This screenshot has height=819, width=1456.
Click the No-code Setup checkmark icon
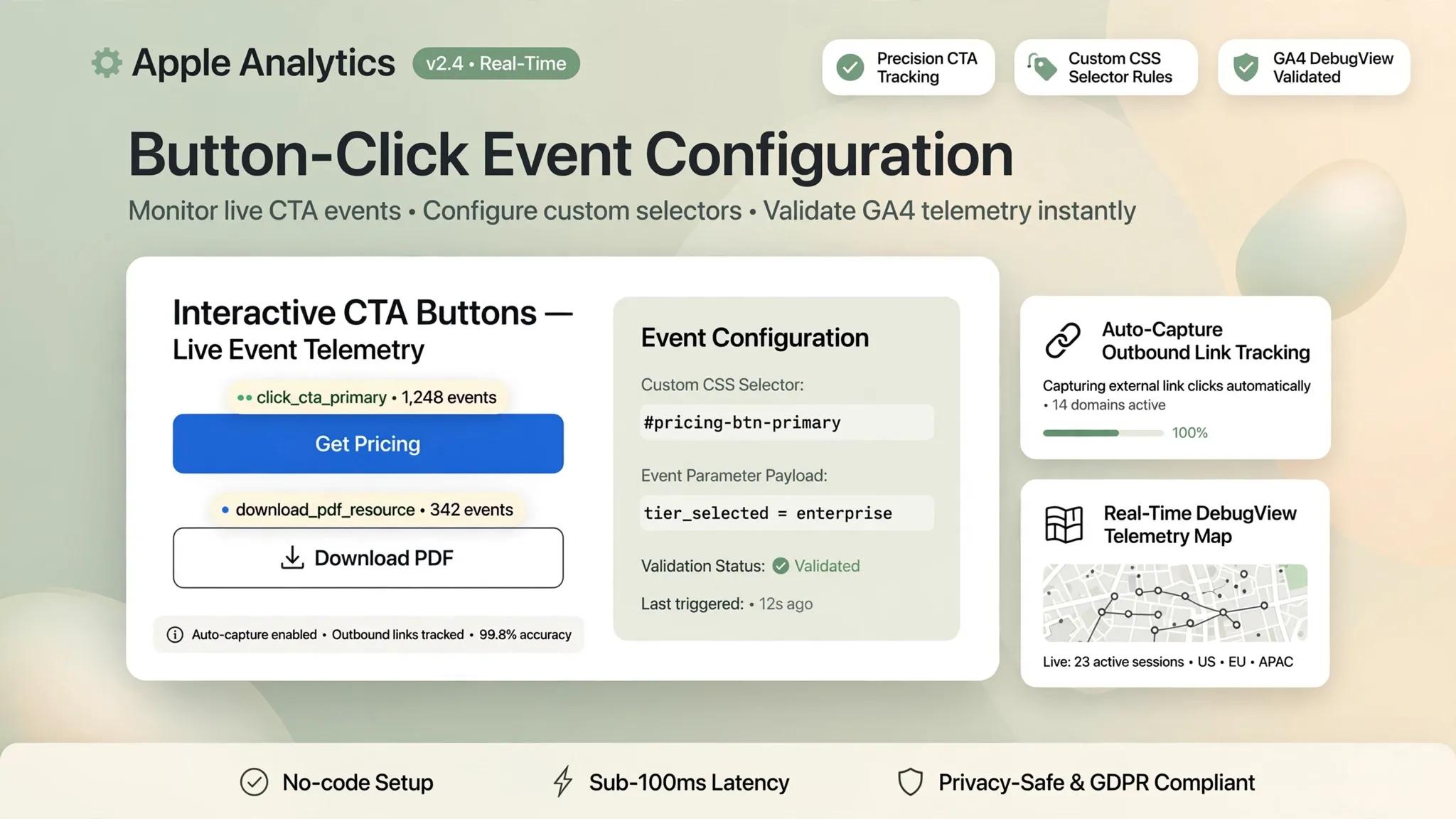[x=254, y=782]
